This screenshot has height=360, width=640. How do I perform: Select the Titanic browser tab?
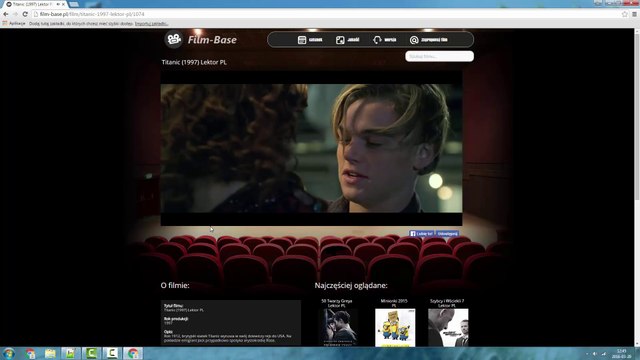point(35,4)
